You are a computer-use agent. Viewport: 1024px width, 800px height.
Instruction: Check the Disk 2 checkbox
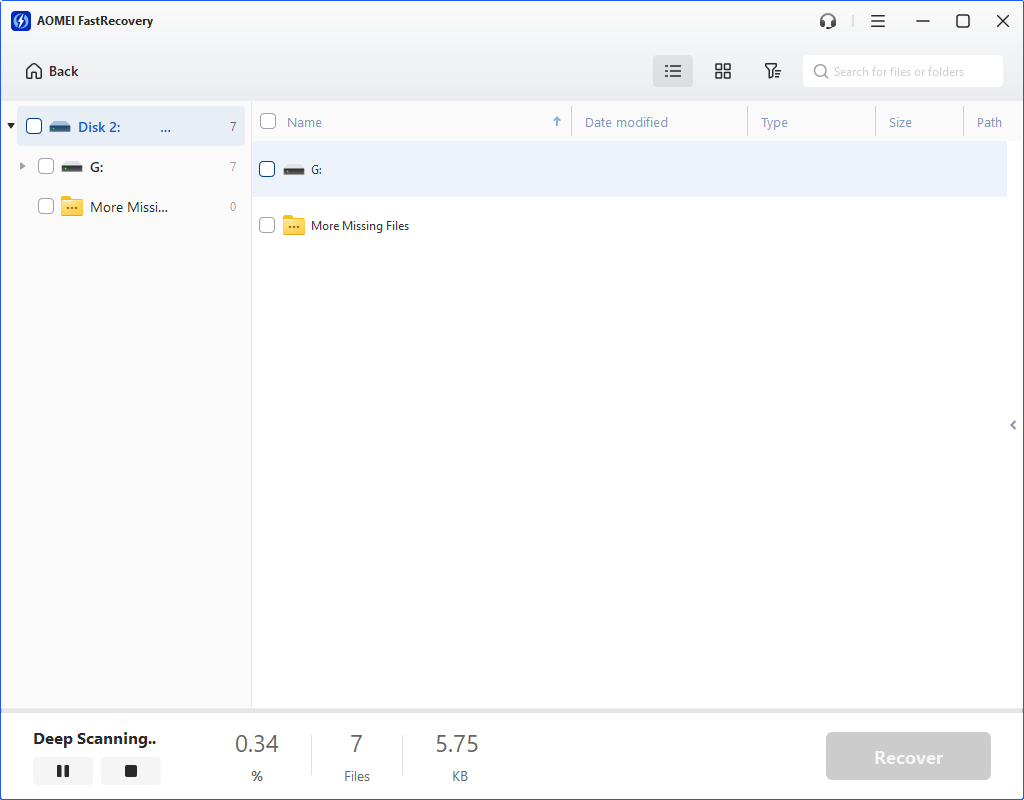pyautogui.click(x=33, y=125)
